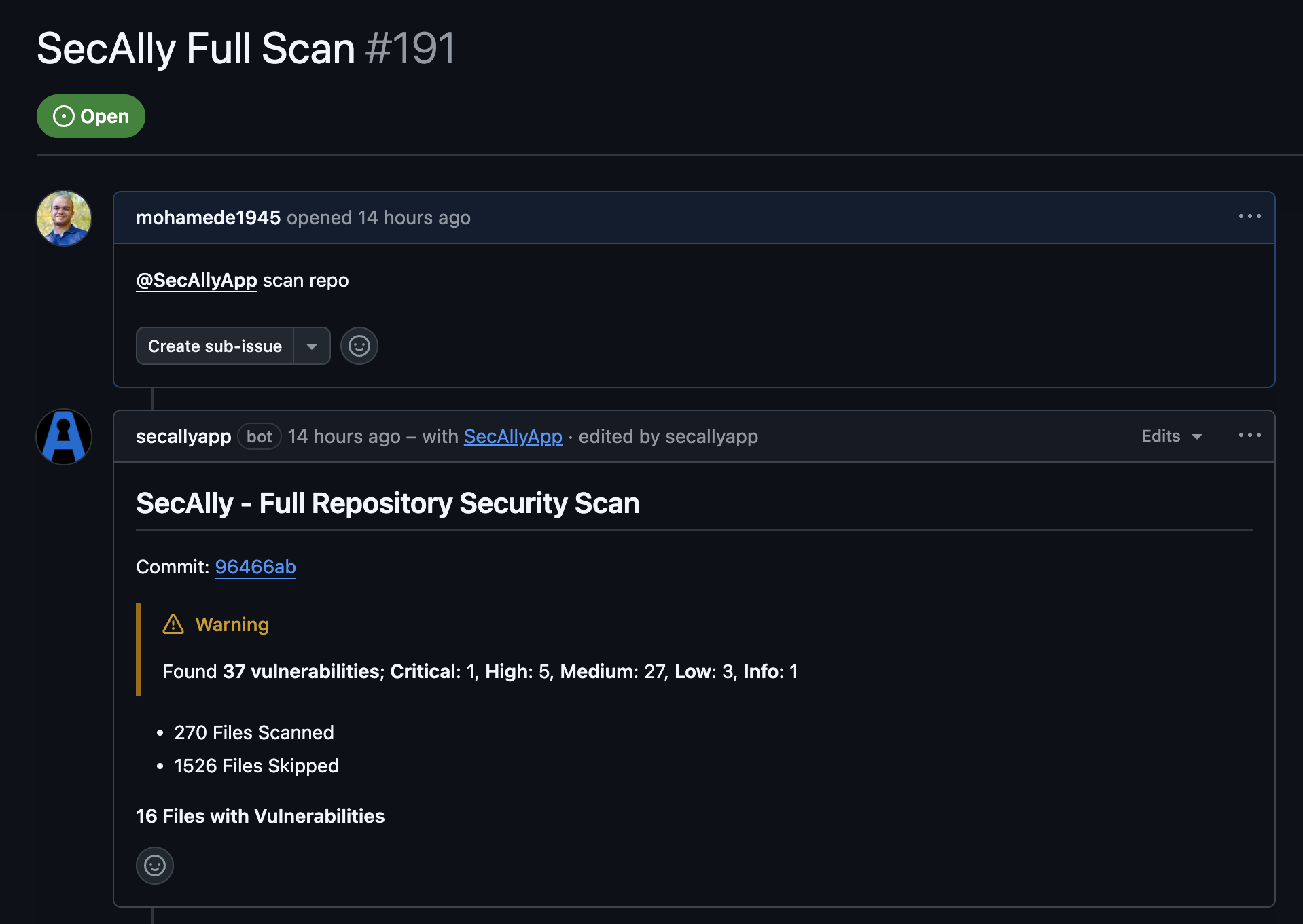Click the SecAllyApp link next to the bot timestamp
The image size is (1303, 924).
tap(513, 436)
